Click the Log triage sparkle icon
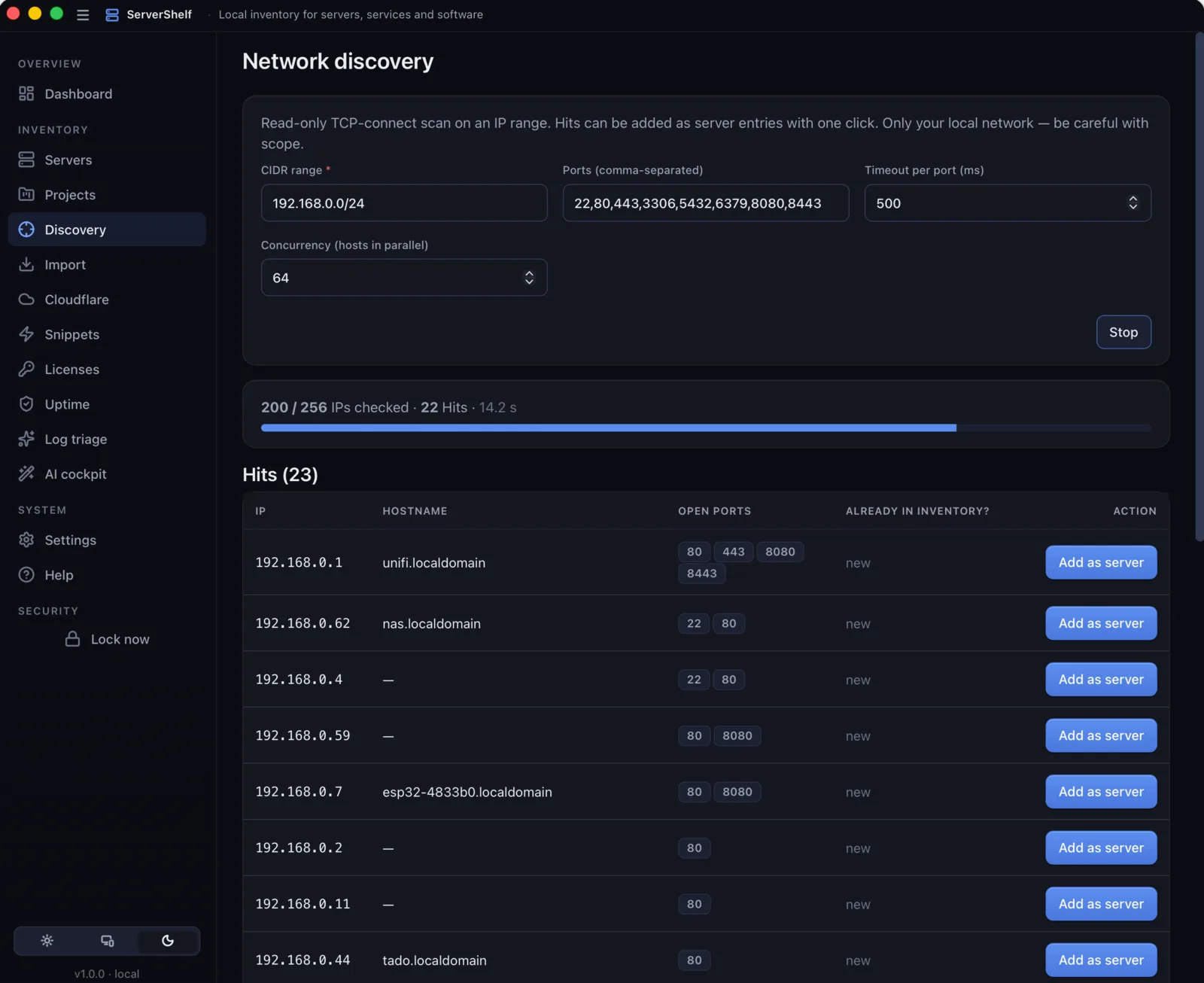The width and height of the screenshot is (1204, 983). 26,439
